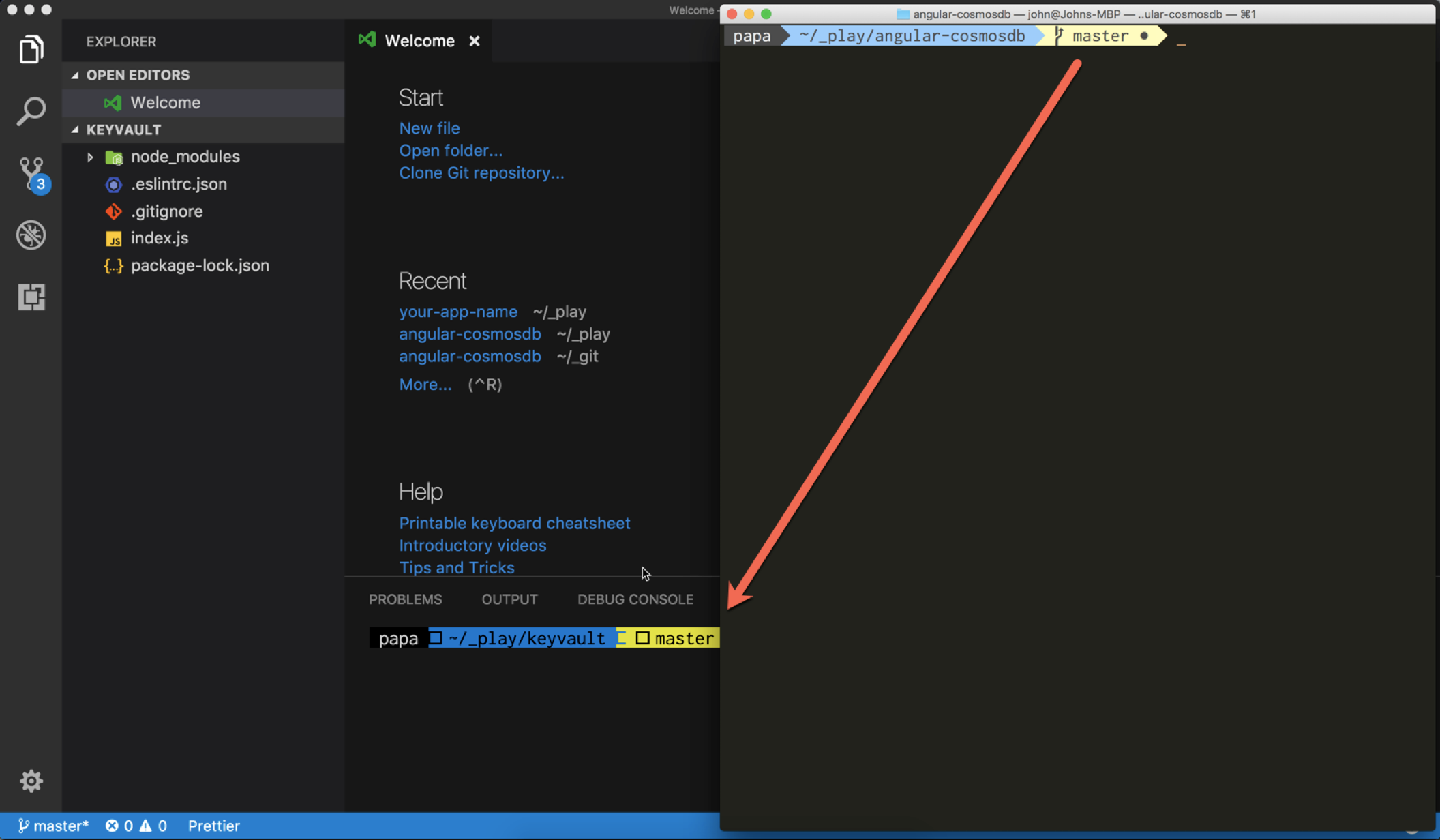1440x840 pixels.
Task: Expand the node_modules folder tree item
Action: 92,156
